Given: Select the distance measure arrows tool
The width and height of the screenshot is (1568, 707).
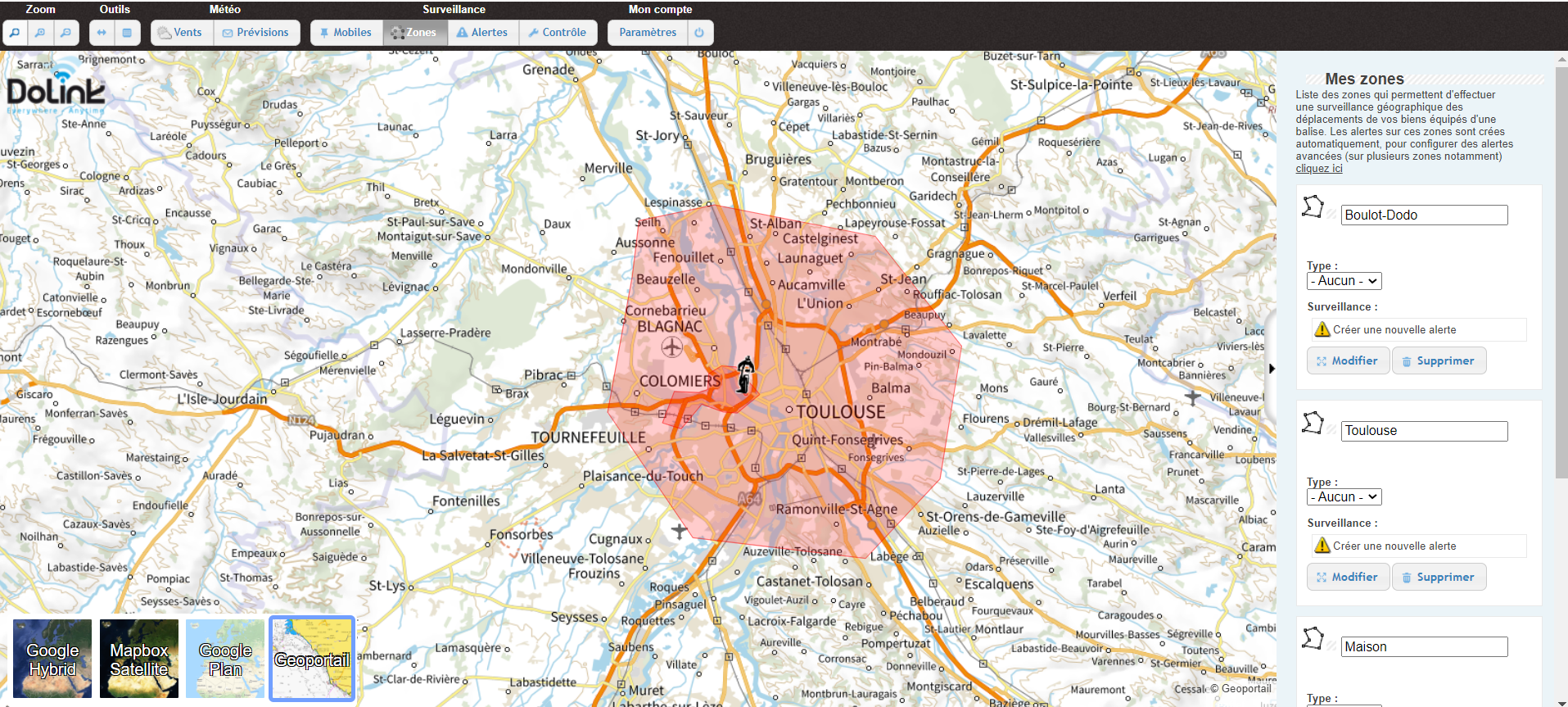Looking at the screenshot, I should coord(102,33).
